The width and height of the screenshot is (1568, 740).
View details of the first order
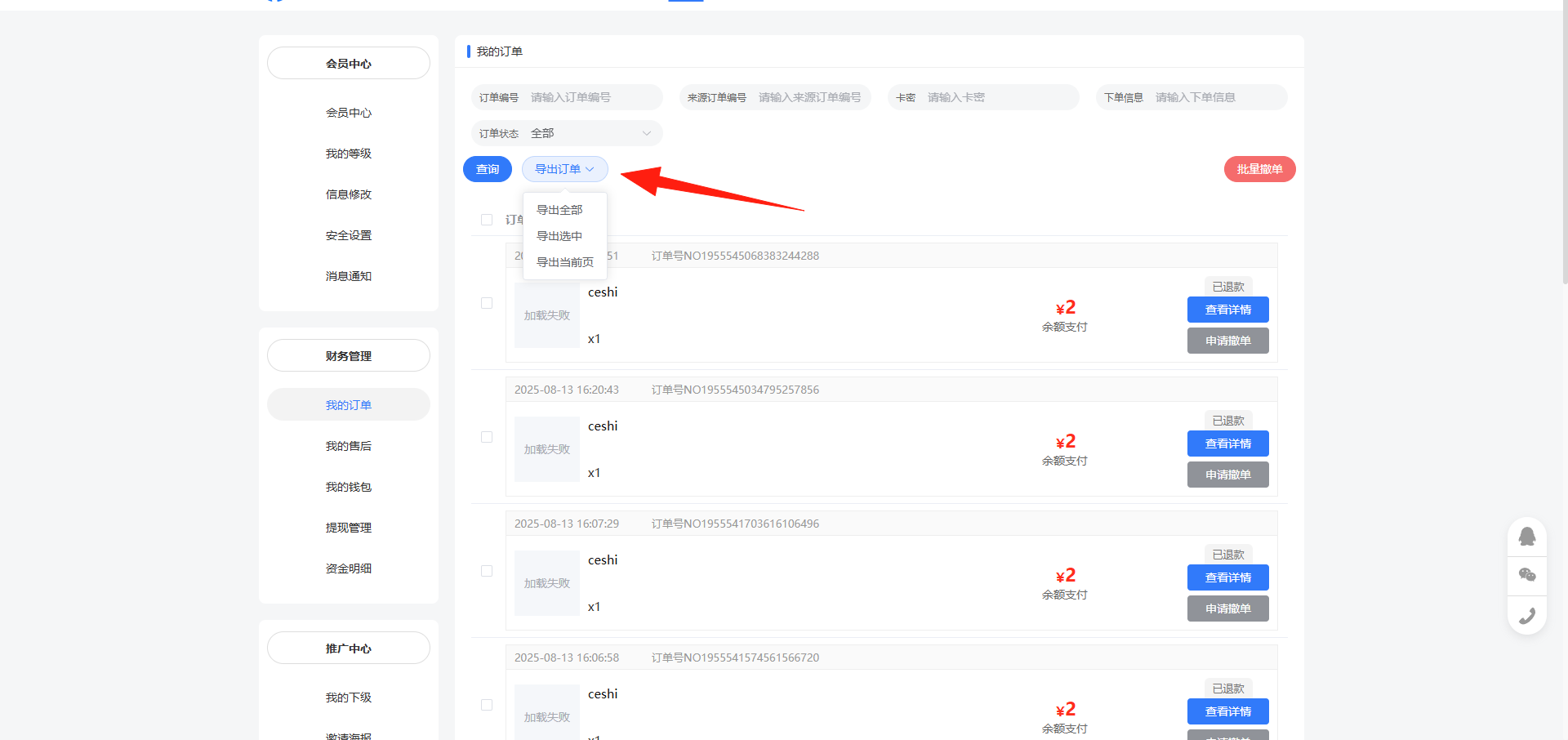click(x=1227, y=310)
